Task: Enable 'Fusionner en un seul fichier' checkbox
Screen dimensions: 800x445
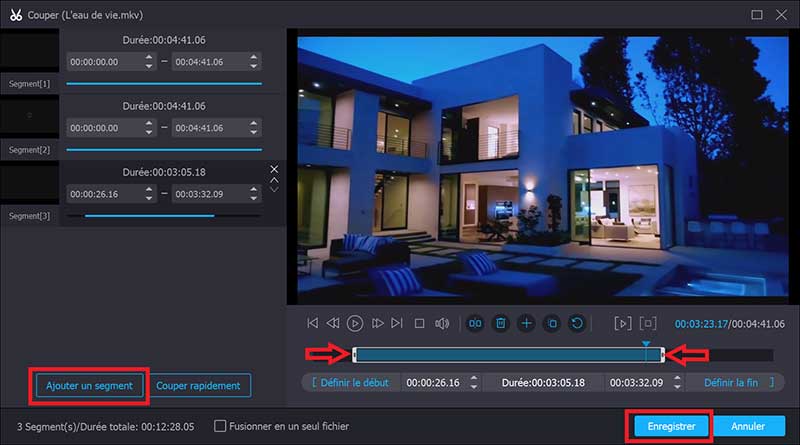Action: [x=221, y=426]
